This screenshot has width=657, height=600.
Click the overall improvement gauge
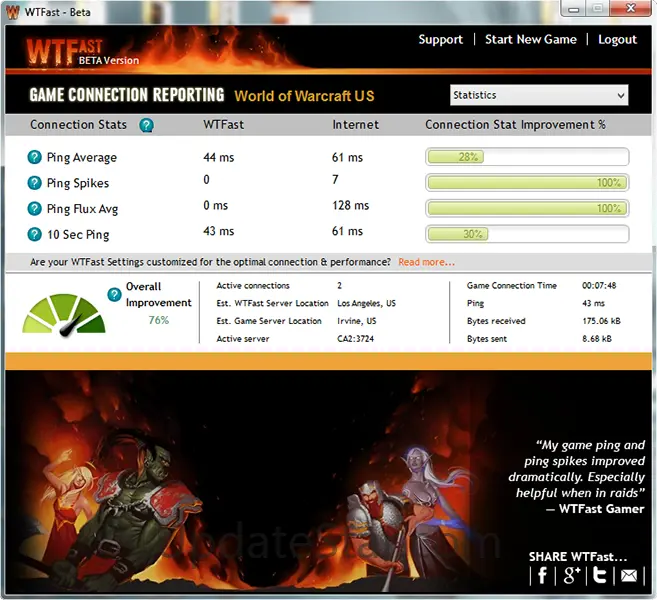coord(64,314)
